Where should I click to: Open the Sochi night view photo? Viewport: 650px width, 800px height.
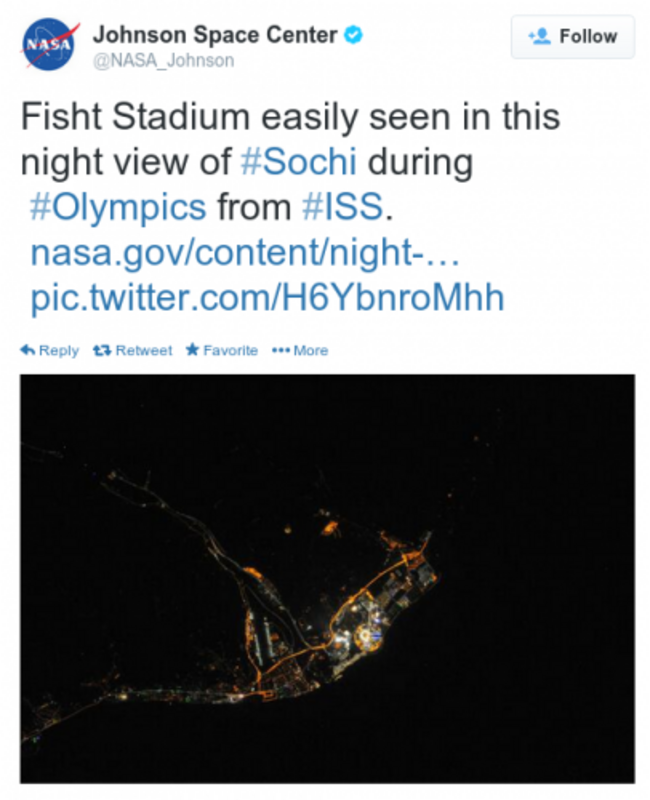tap(328, 579)
